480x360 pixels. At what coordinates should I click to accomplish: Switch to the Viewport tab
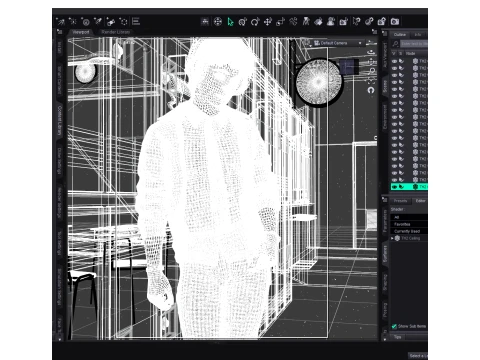point(81,32)
